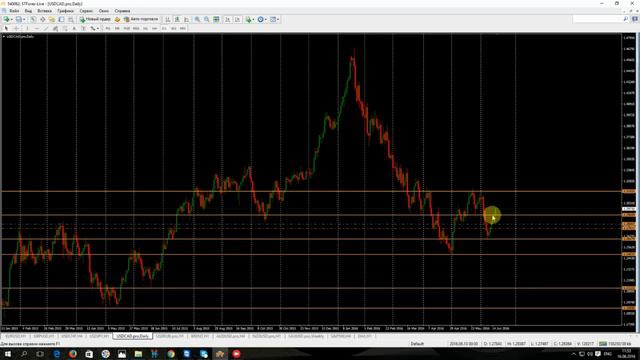
Task: Select the Cursor arrow tool
Action: tap(6, 28)
